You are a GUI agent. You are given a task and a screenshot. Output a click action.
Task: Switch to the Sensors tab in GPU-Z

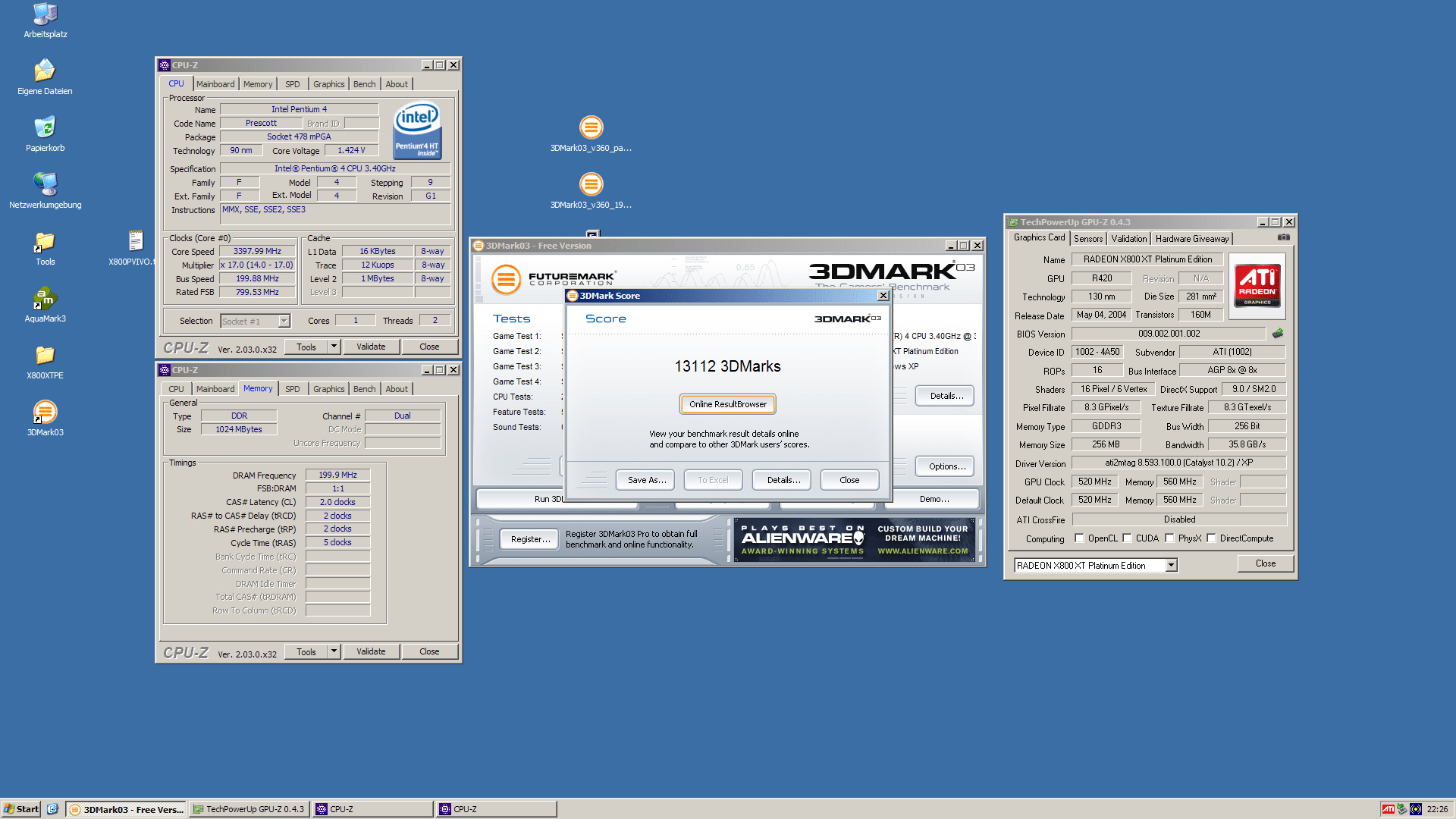pos(1087,239)
